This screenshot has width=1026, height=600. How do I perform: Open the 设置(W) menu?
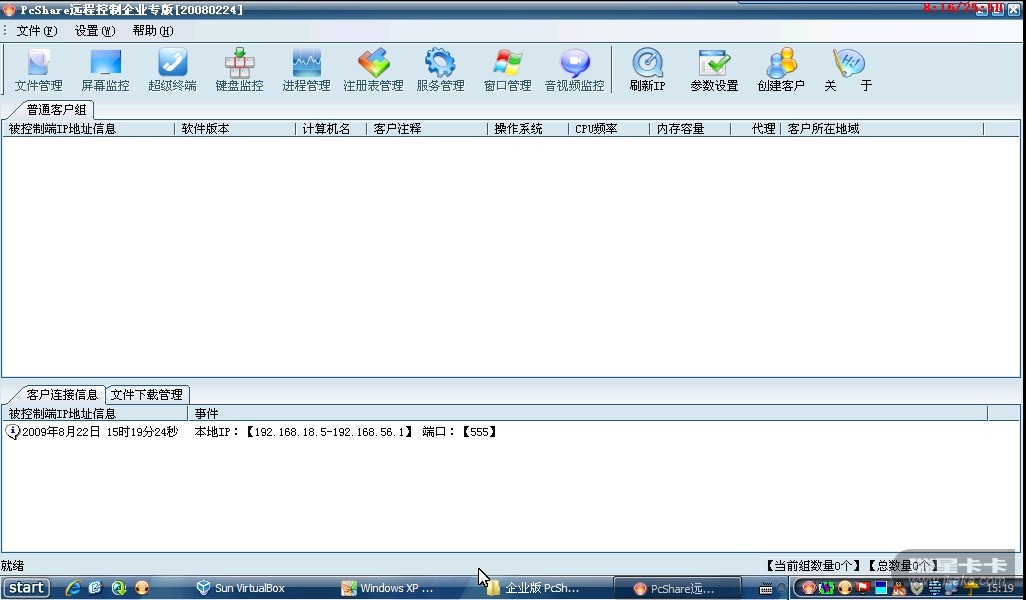pos(95,31)
